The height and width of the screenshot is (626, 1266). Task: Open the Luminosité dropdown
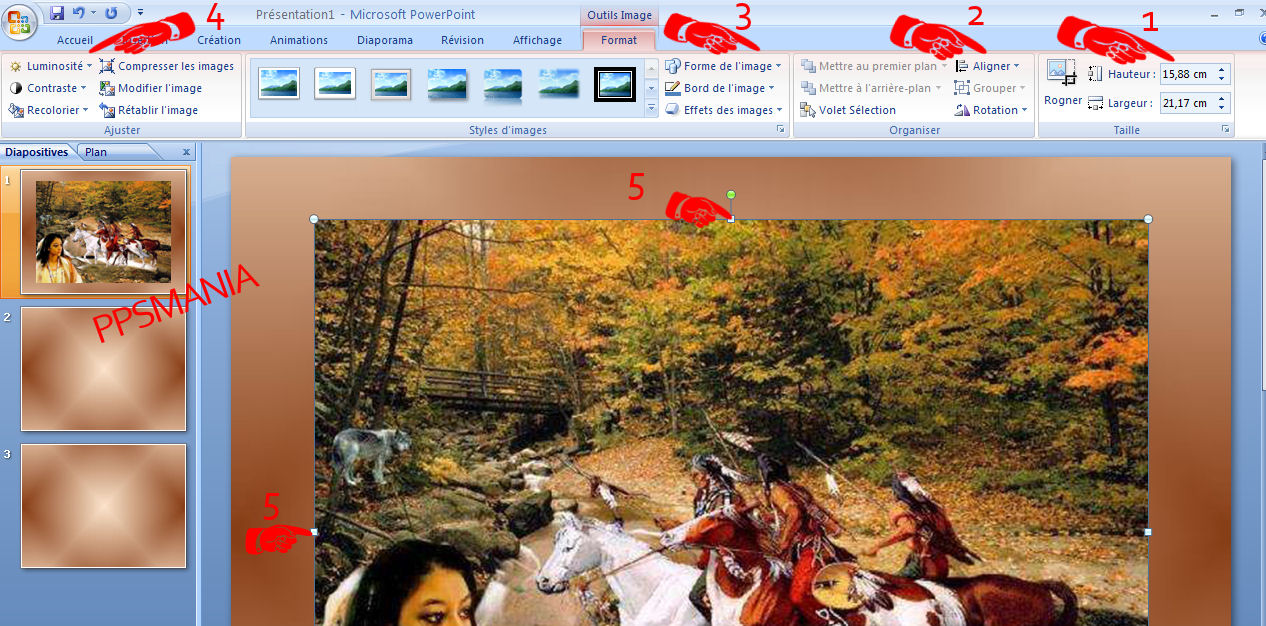[x=52, y=66]
